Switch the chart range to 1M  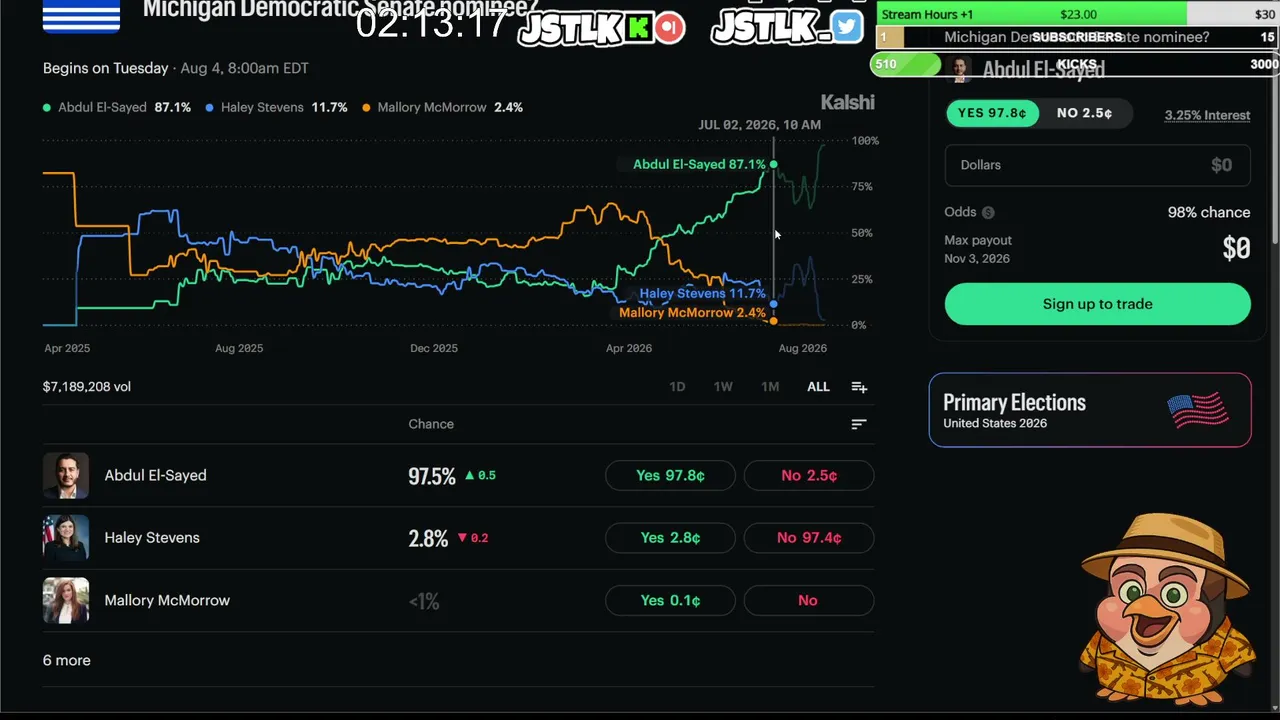click(770, 387)
